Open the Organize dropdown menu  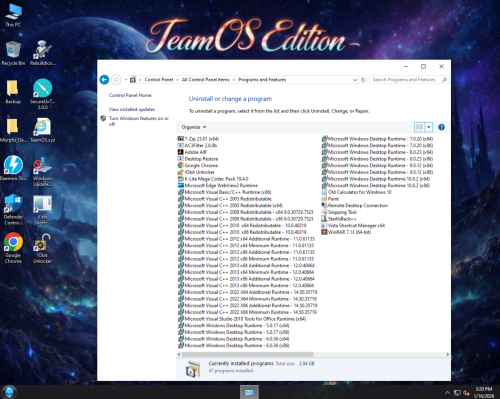pyautogui.click(x=194, y=127)
